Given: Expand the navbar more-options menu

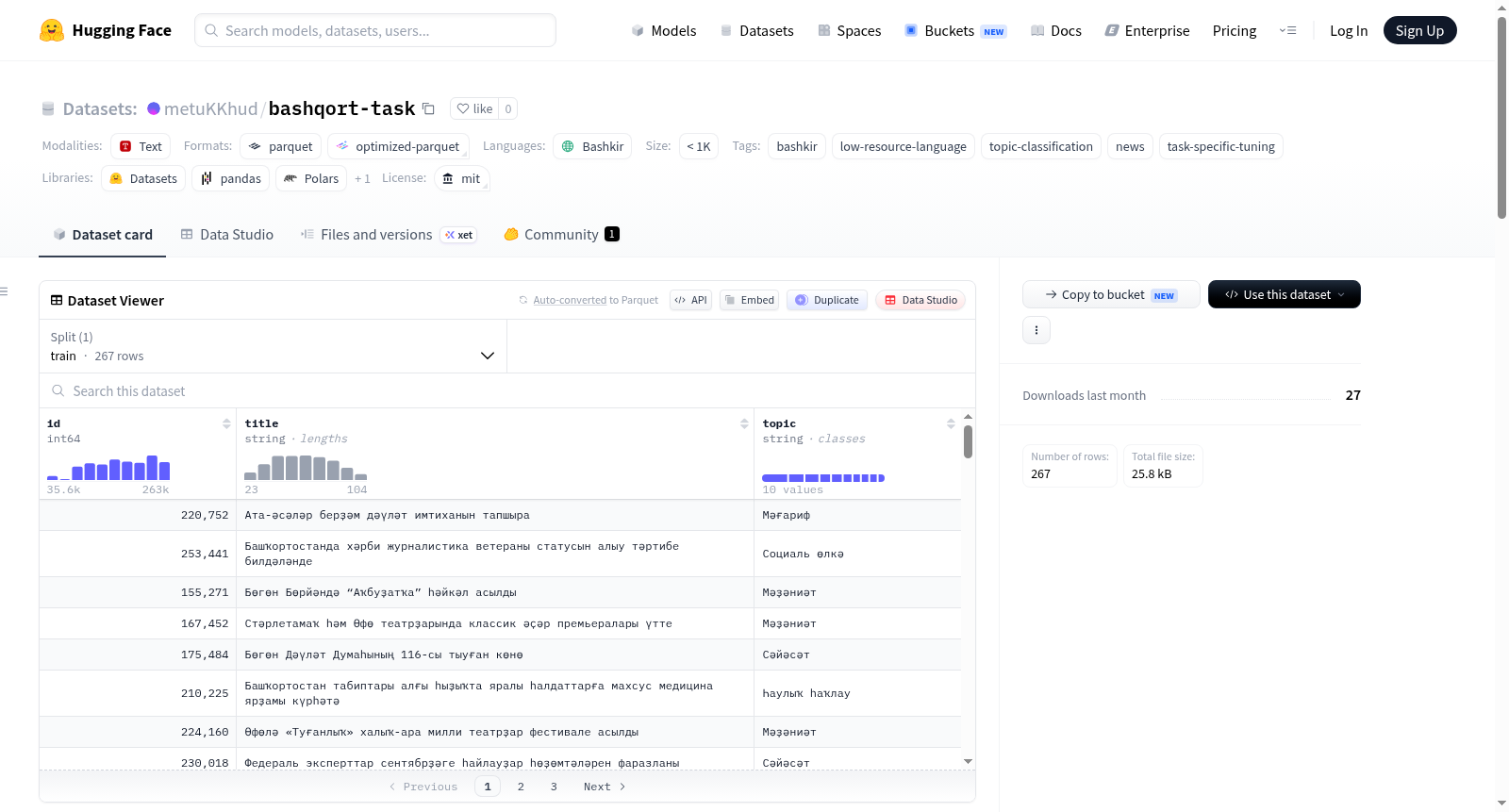Looking at the screenshot, I should pos(1287,30).
